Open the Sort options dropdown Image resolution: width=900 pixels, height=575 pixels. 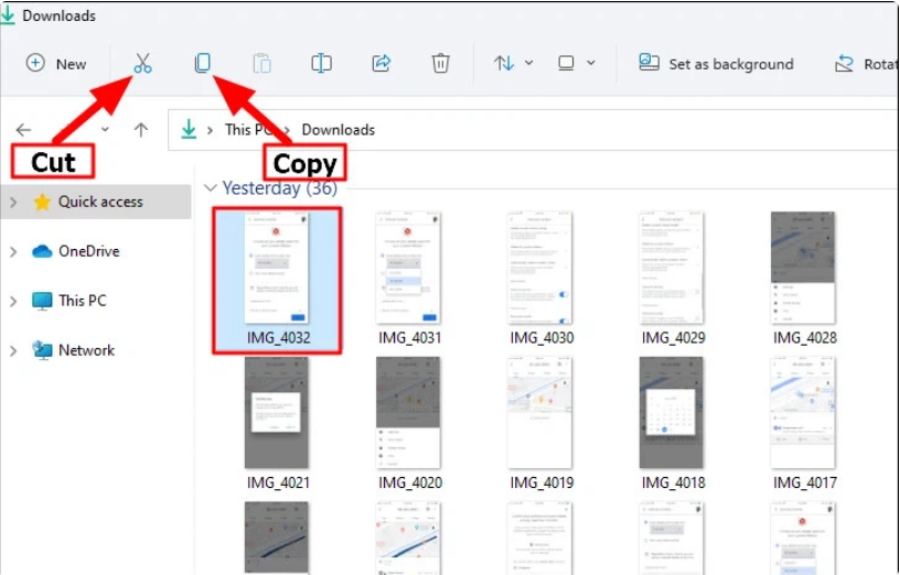pos(513,63)
